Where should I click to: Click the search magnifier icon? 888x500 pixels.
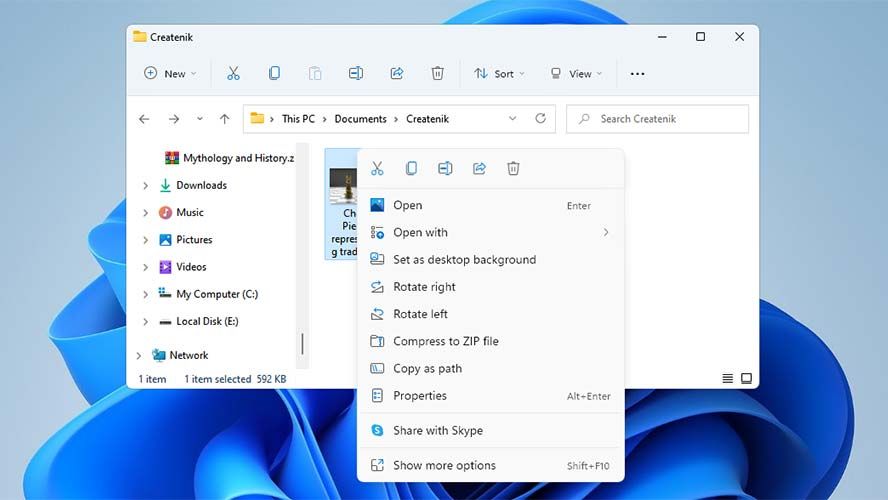584,118
